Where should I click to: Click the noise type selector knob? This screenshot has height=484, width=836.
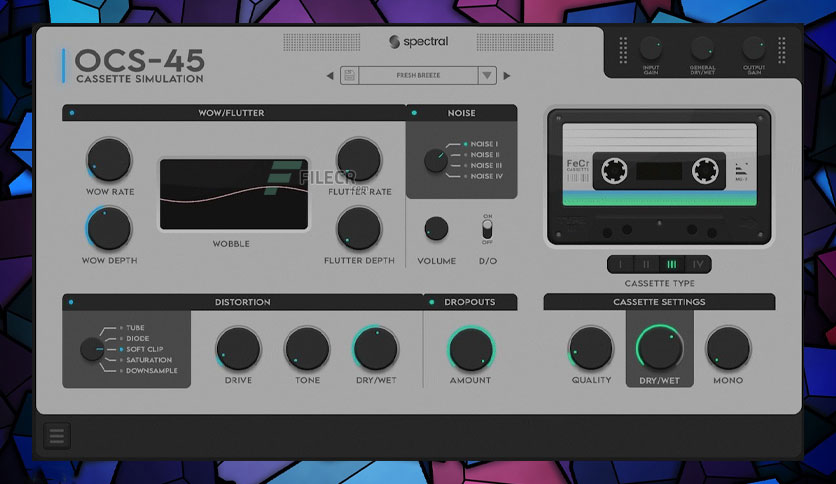[x=436, y=160]
